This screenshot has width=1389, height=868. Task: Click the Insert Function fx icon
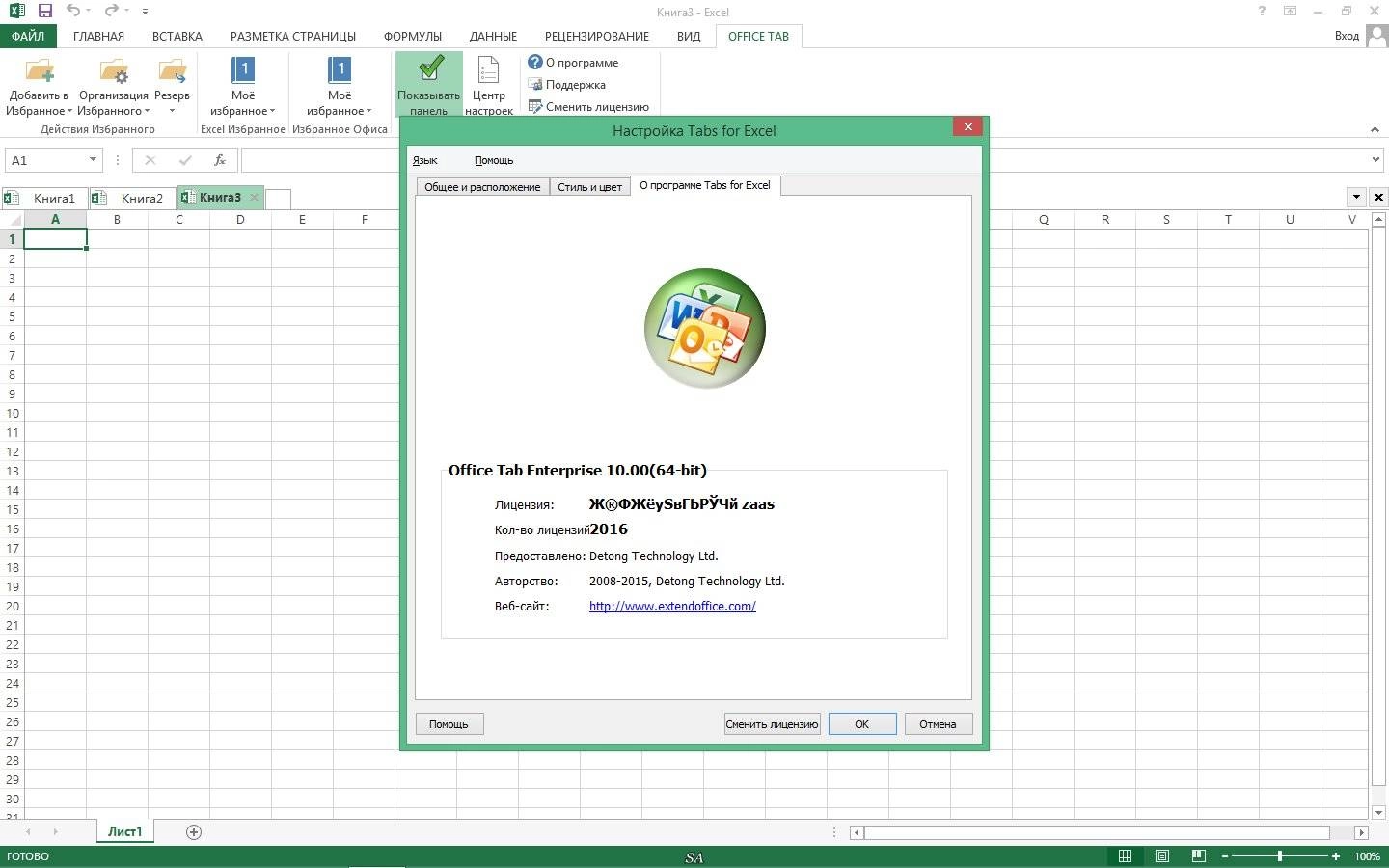(x=220, y=160)
